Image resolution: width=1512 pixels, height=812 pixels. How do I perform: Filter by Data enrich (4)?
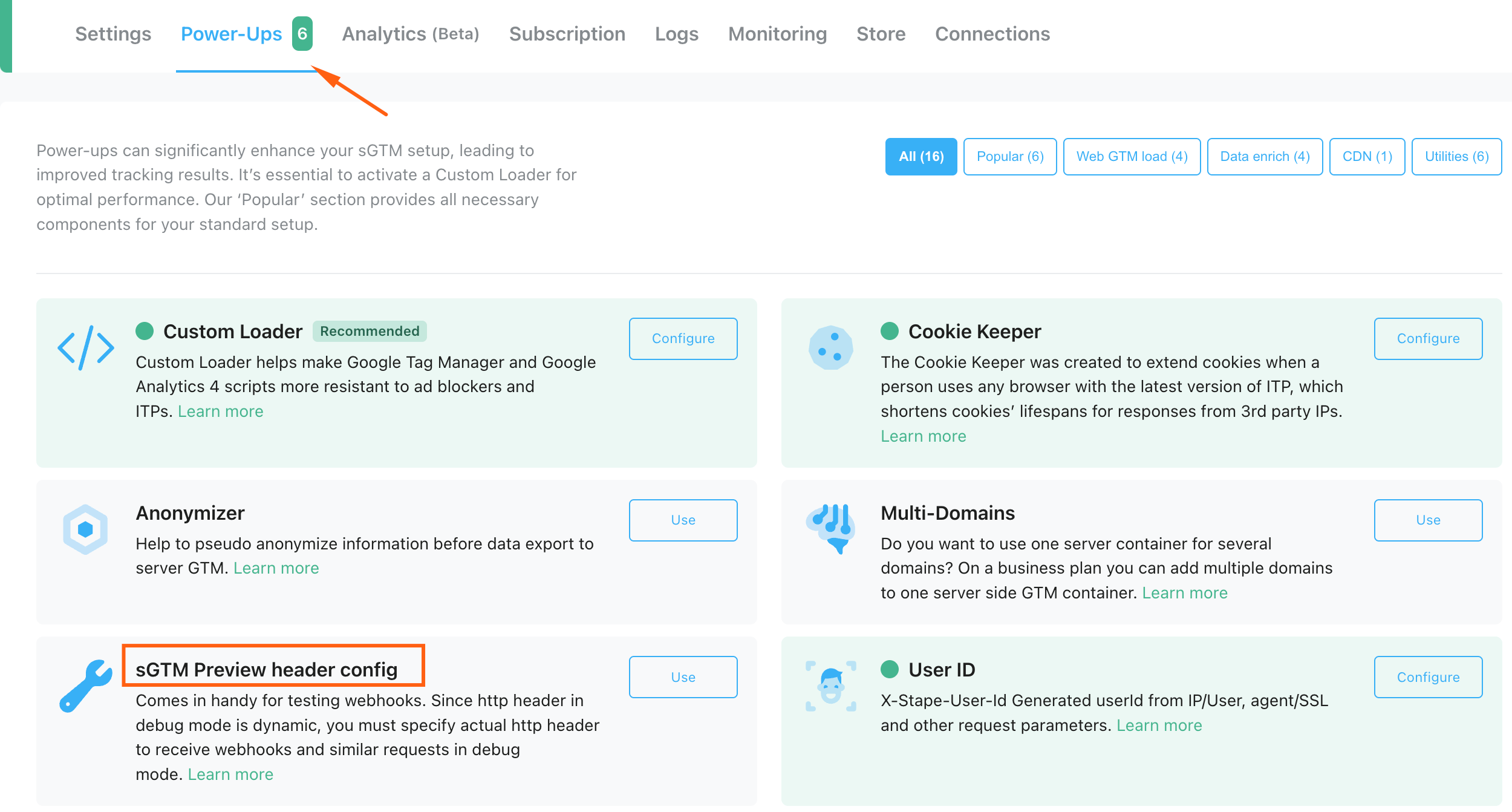[x=1265, y=157]
